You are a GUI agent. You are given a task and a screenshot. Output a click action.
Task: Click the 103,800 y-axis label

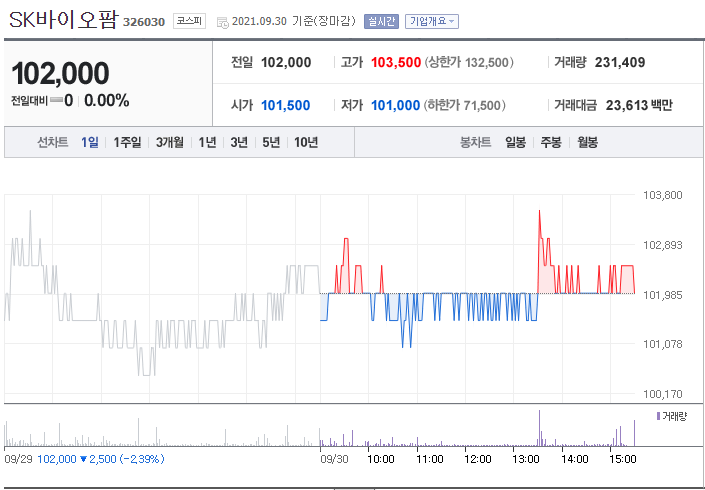[x=663, y=195]
